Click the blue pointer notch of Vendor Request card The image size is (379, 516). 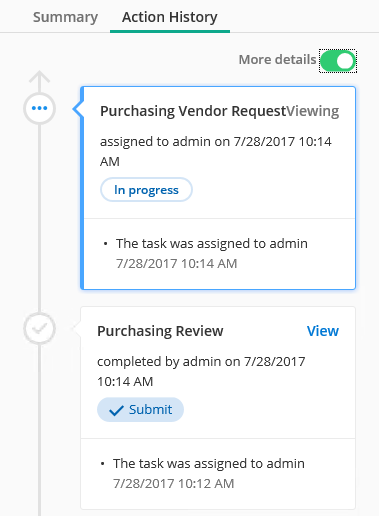click(78, 109)
